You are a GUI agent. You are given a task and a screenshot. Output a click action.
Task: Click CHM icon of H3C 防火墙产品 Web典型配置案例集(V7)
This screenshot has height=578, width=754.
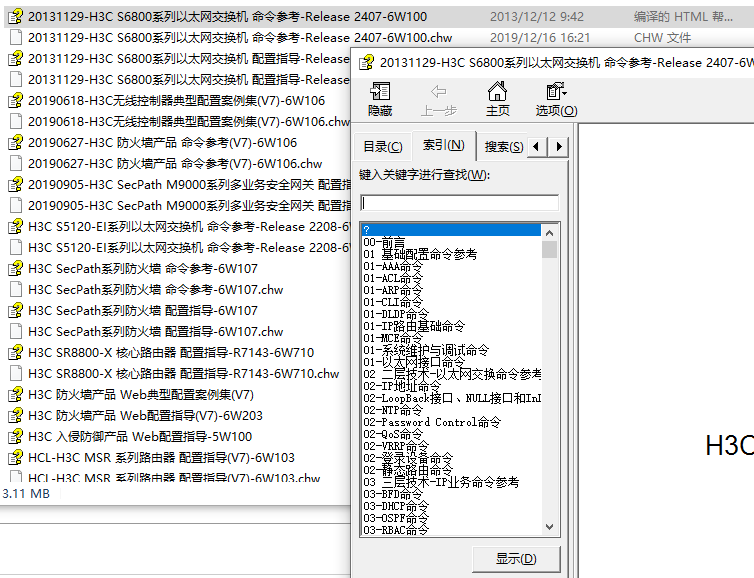pos(15,395)
